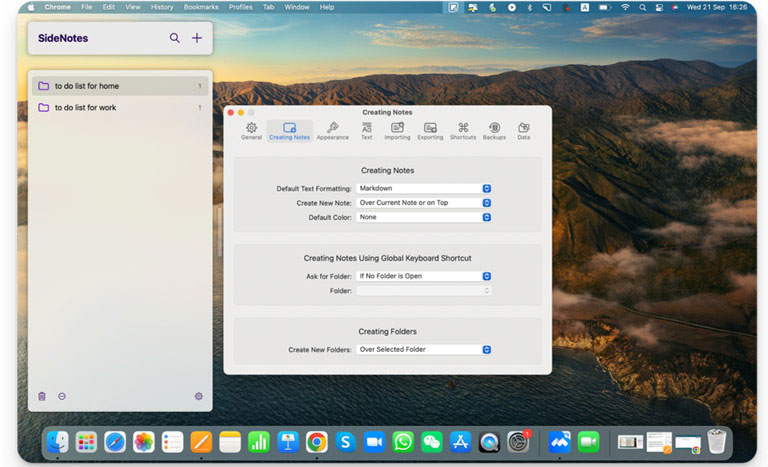Open Control Center in the menu bar
The height and width of the screenshot is (467, 768).
point(659,7)
